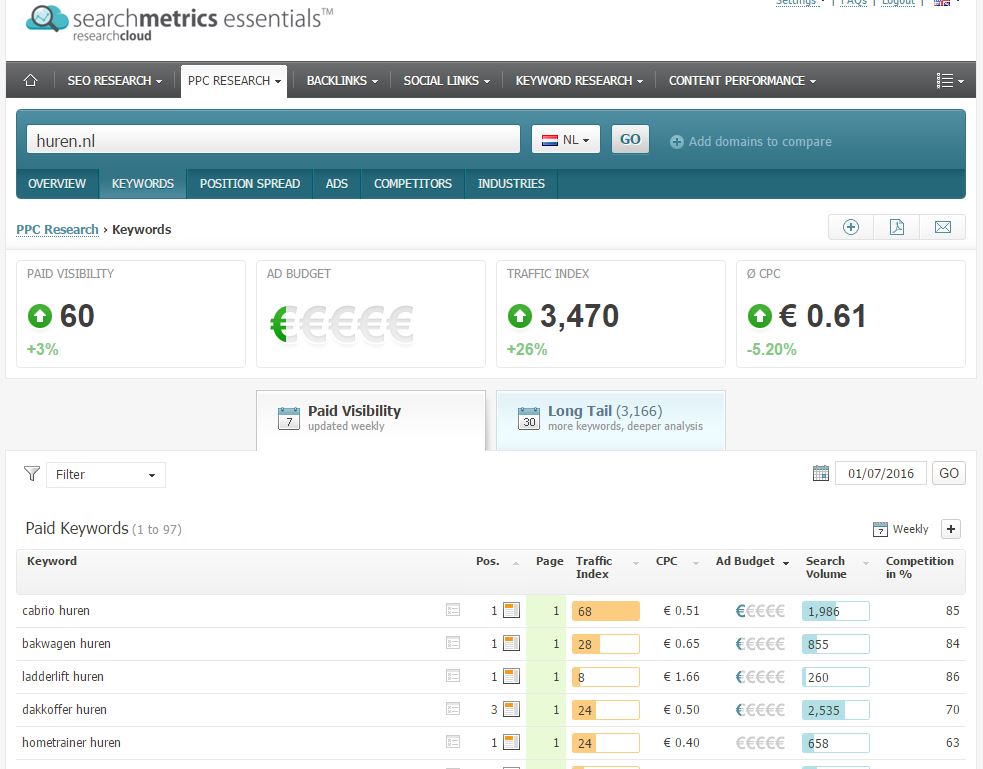Expand the SEO Research menu
The width and height of the screenshot is (983, 769).
(115, 81)
